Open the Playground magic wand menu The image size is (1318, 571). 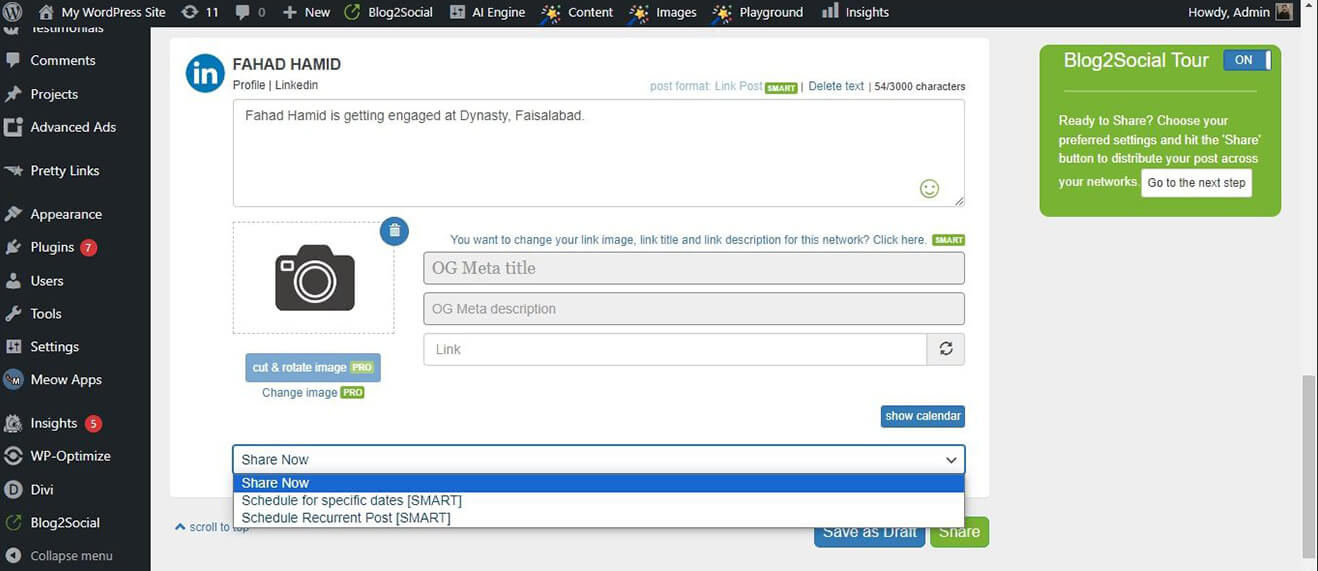coord(758,12)
